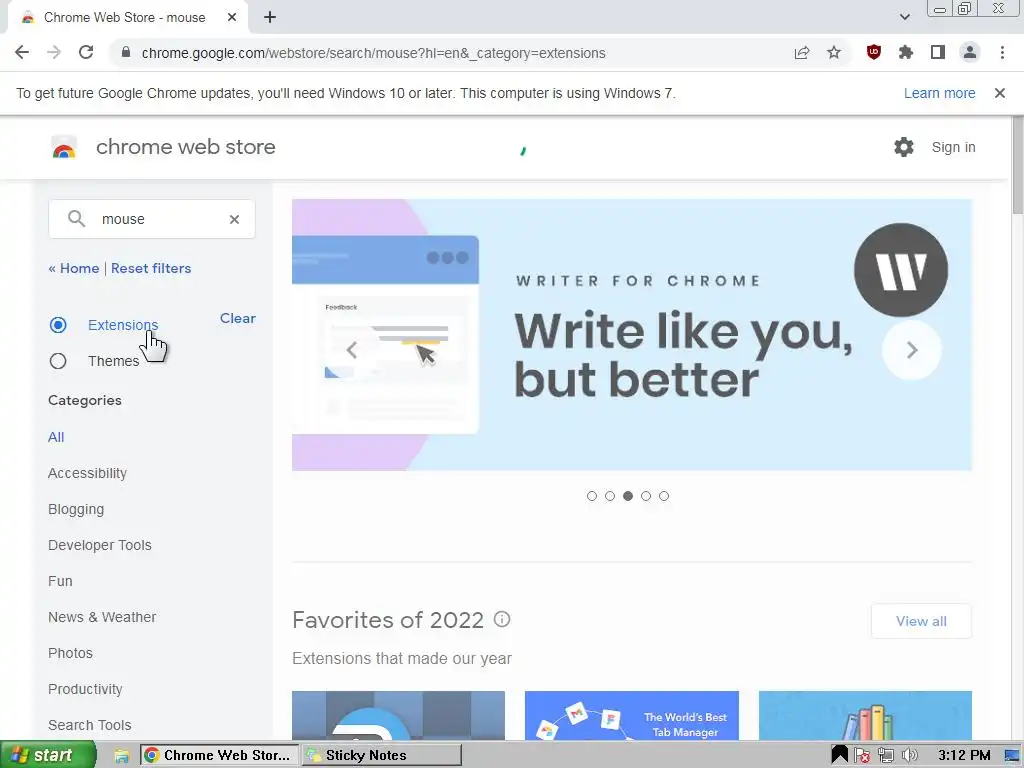1024x768 pixels.
Task: Open the Windows start button
Action: pos(48,755)
